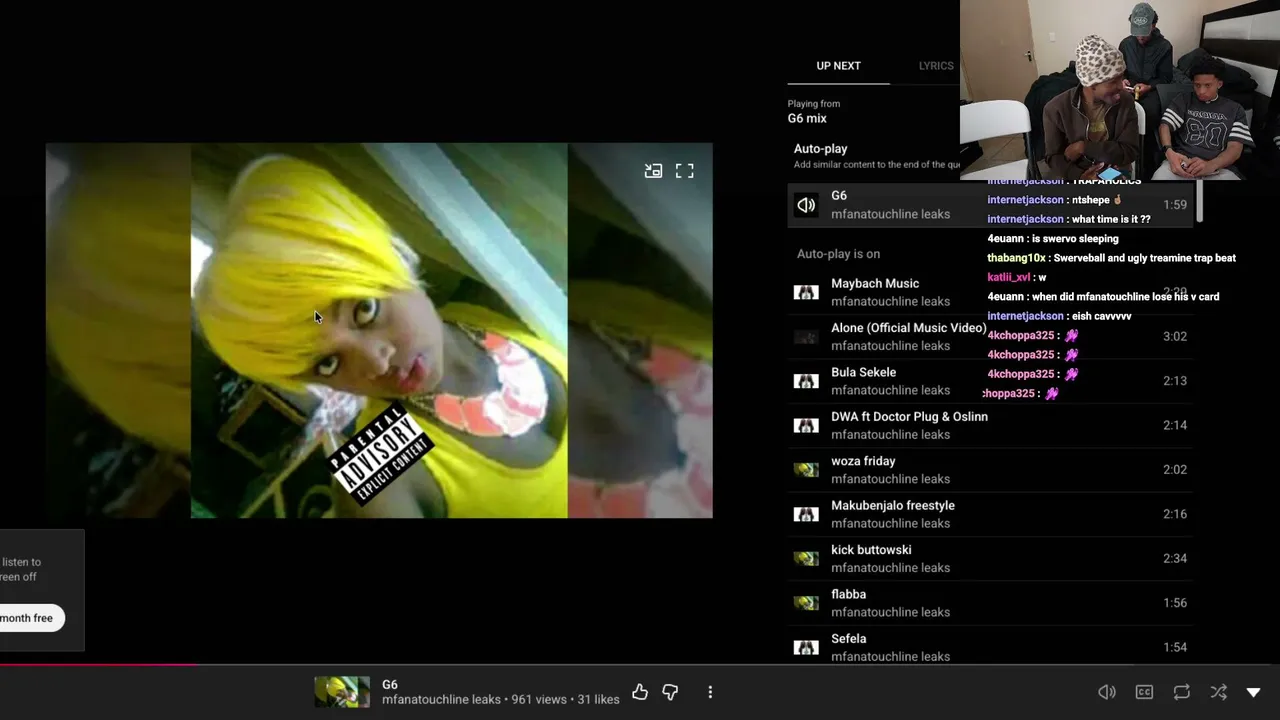Click the woza friday queue thumbnail
This screenshot has height=720, width=1280.
click(x=806, y=470)
